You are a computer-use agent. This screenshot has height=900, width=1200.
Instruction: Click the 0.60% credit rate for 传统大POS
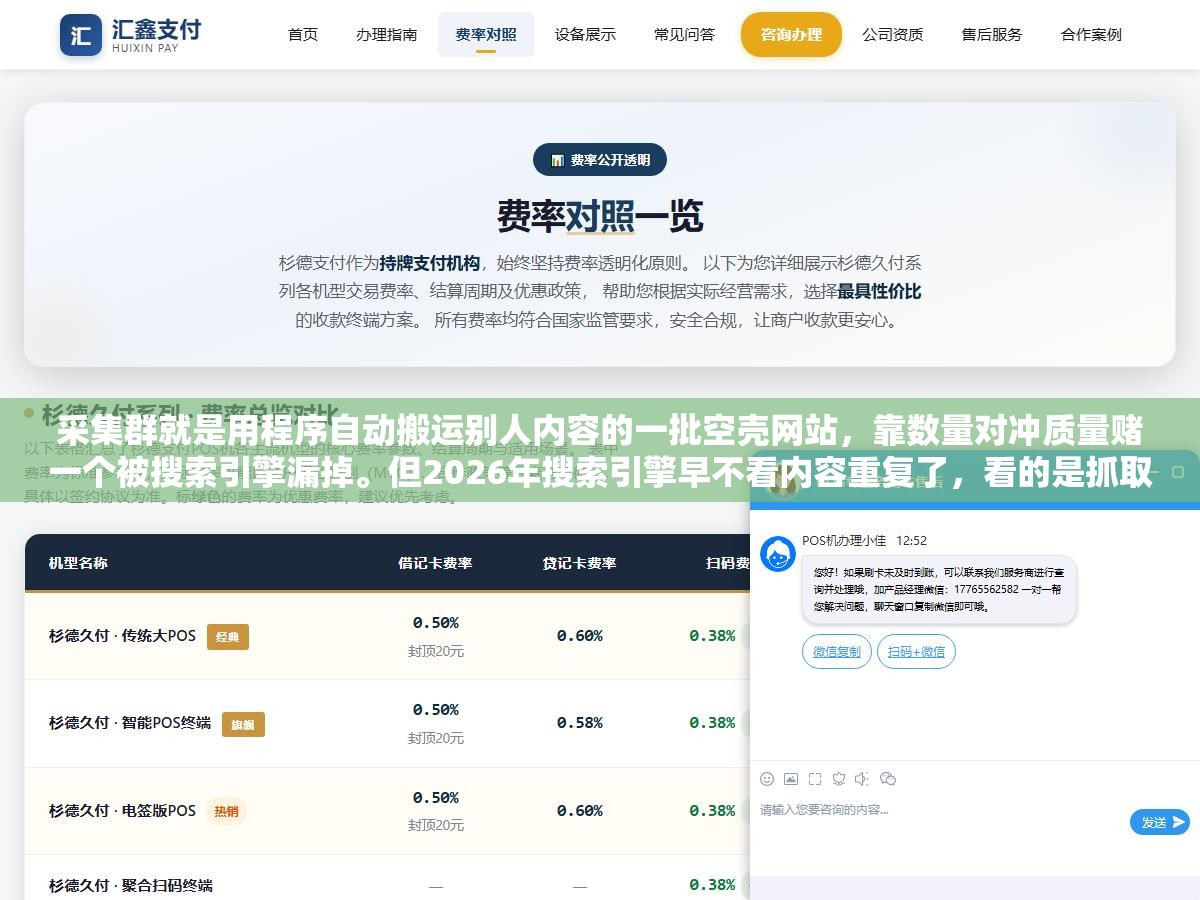[580, 636]
